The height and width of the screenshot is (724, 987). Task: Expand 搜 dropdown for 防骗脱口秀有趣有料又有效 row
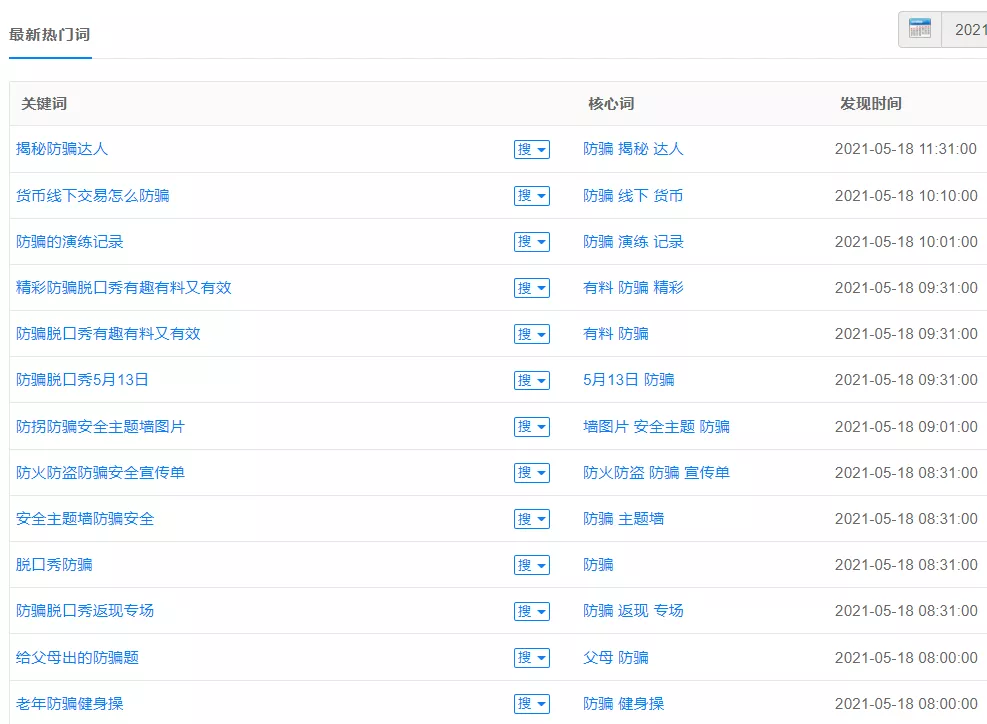pyautogui.click(x=532, y=334)
